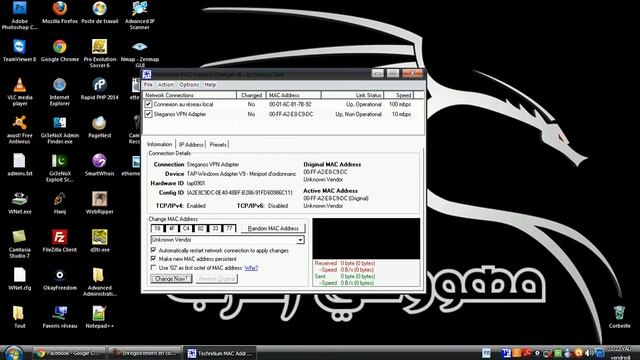
Task: Launch TeamViewer 8 desktop icon
Action: pyautogui.click(x=19, y=51)
